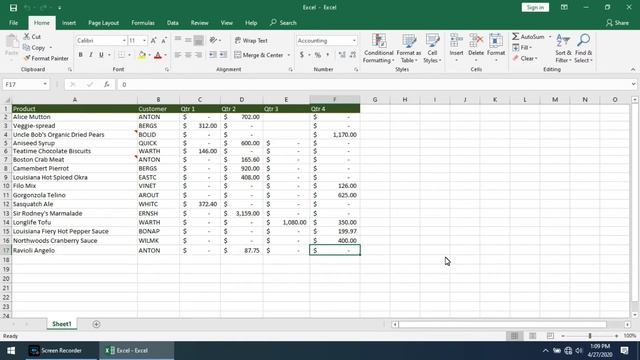Expand the formula bar
This screenshot has height=360, width=640.
point(633,84)
